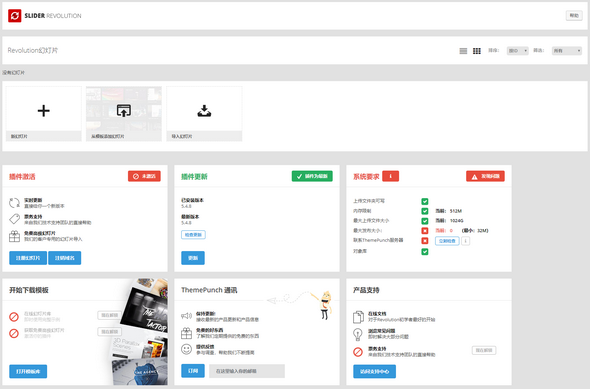Click the 512M memory value

pyautogui.click(x=456, y=211)
